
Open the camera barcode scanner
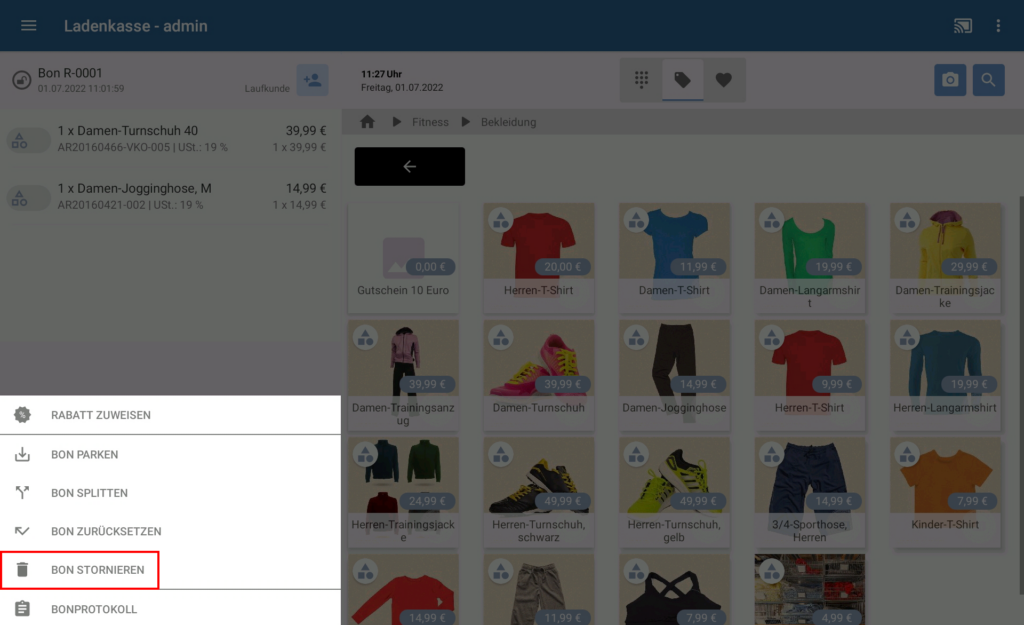click(950, 80)
